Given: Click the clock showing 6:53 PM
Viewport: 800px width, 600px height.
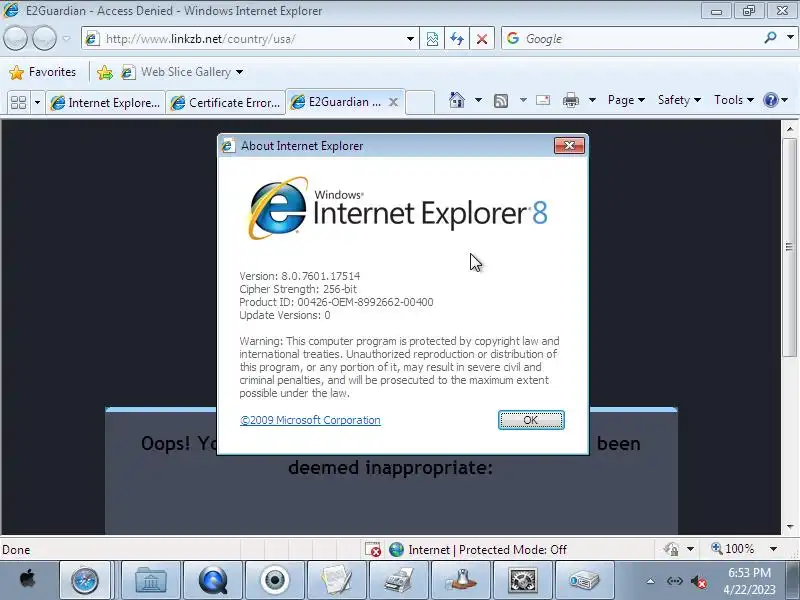Looking at the screenshot, I should [x=749, y=572].
